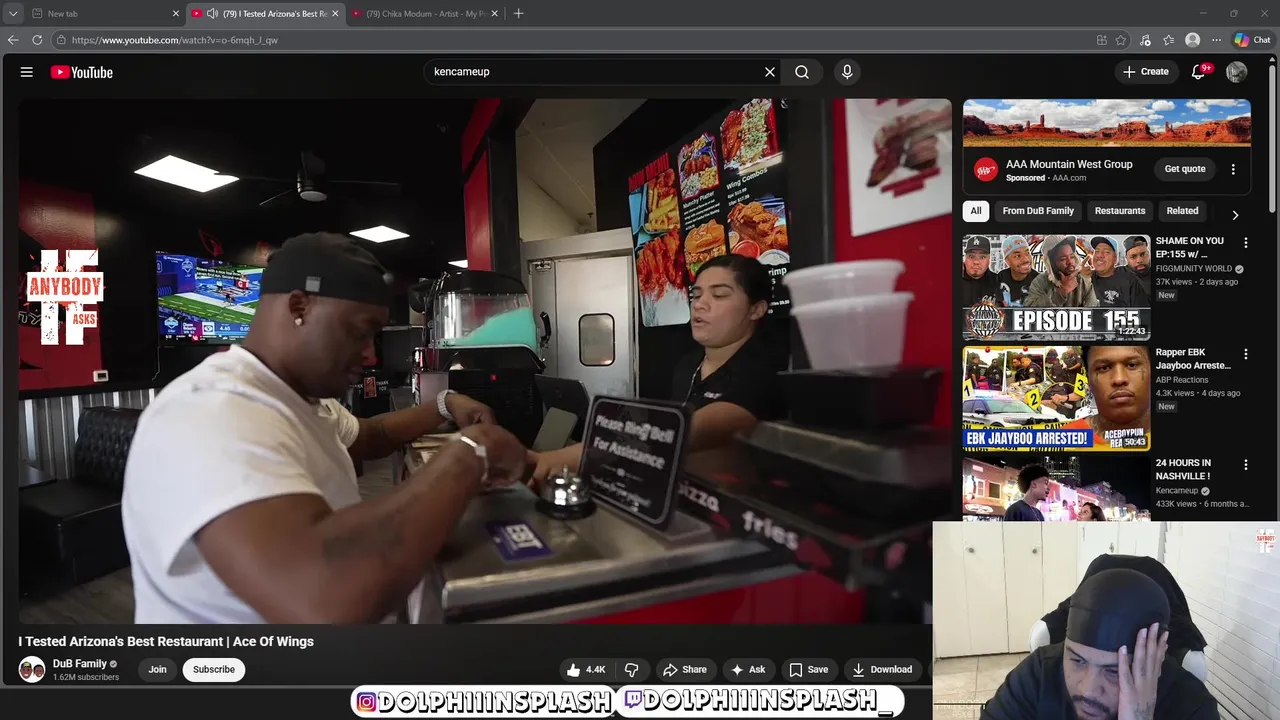
Task: Open the EBK Jaayboo Arrested video thumbnail
Action: [x=1056, y=399]
